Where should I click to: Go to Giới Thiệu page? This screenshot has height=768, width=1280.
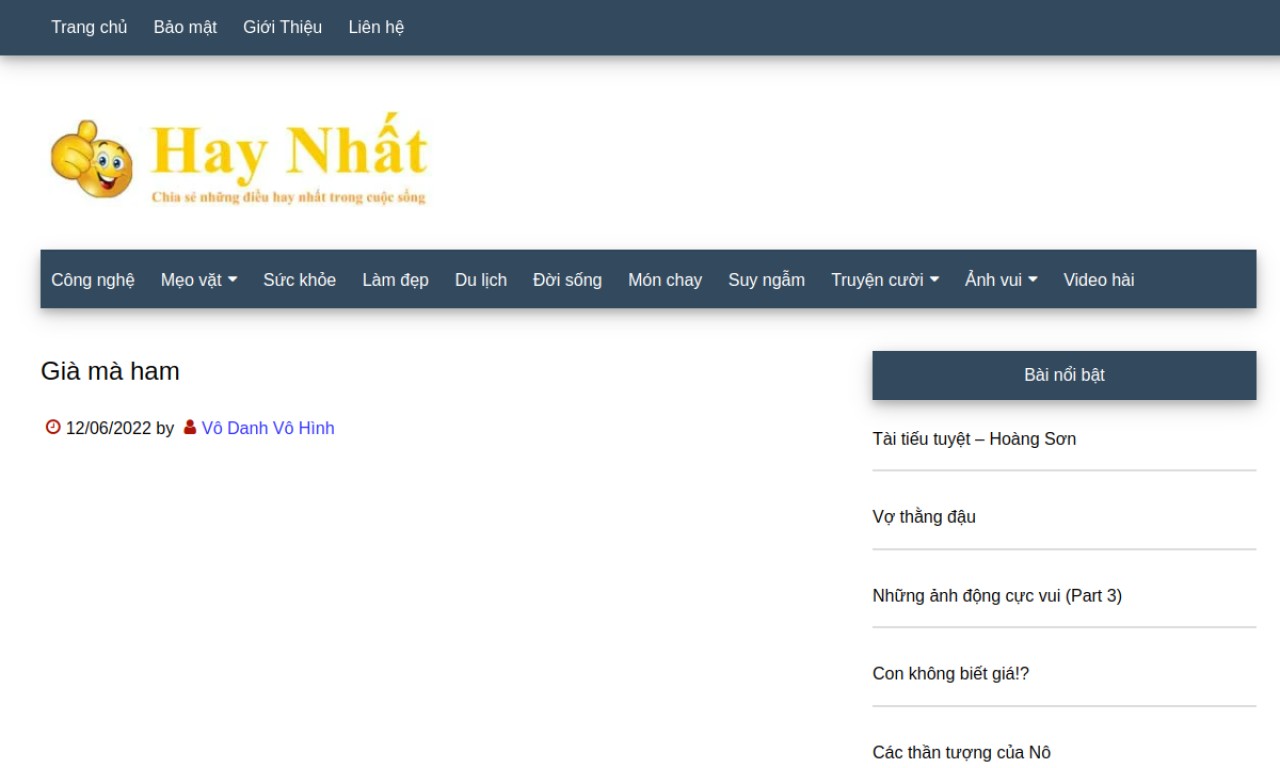click(x=282, y=27)
